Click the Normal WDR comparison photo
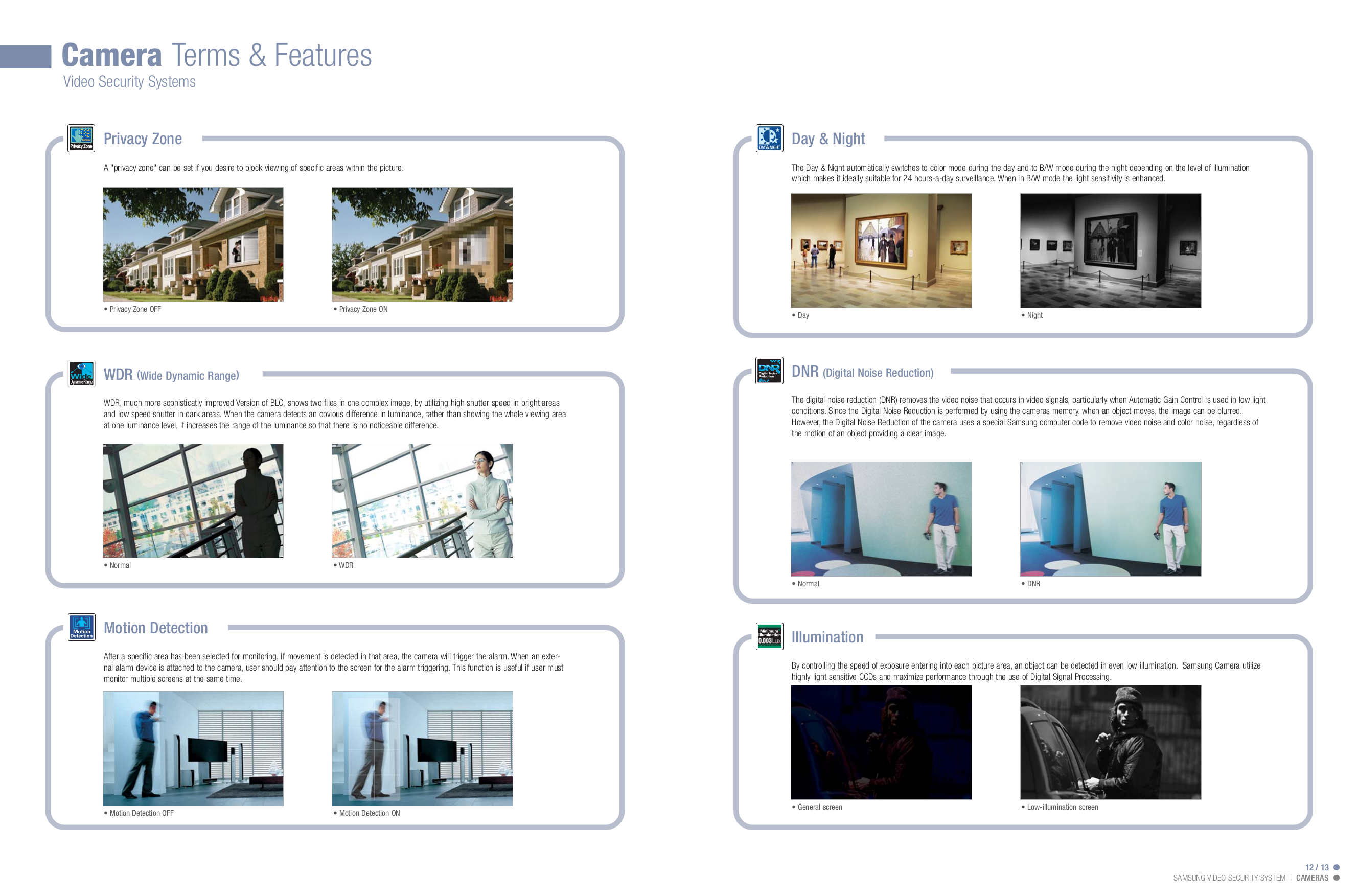This screenshot has width=1358, height=896. (x=193, y=501)
